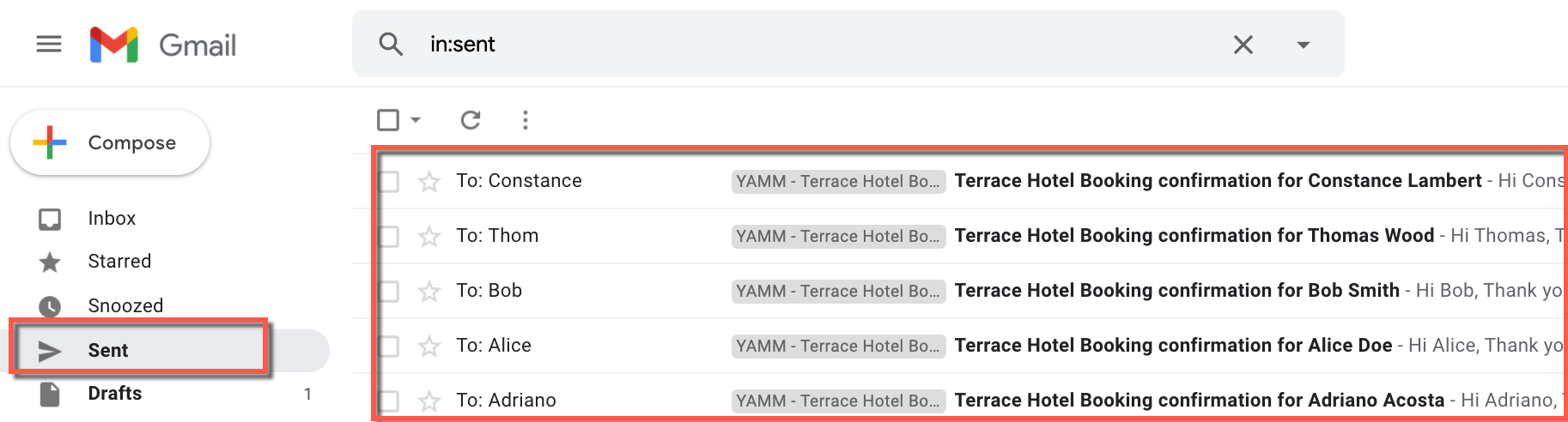The image size is (1568, 422).
Task: Open the main menu hamburger icon
Action: pyautogui.click(x=49, y=44)
